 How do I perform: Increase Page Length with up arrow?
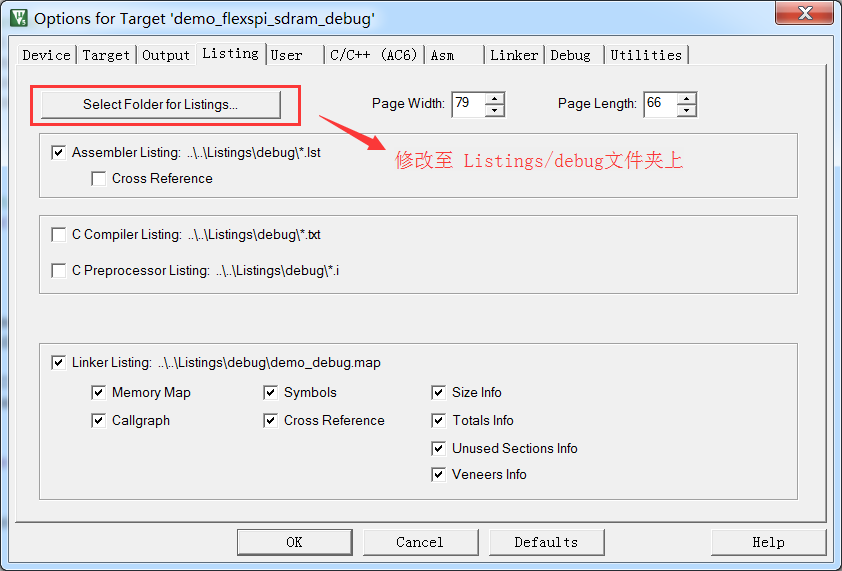point(686,98)
